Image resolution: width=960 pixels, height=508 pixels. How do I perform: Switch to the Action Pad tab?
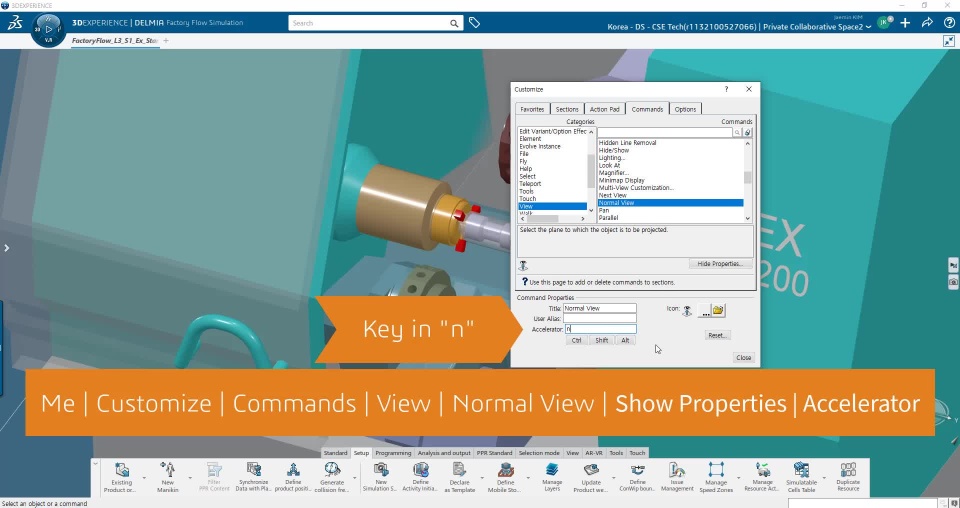pos(605,109)
